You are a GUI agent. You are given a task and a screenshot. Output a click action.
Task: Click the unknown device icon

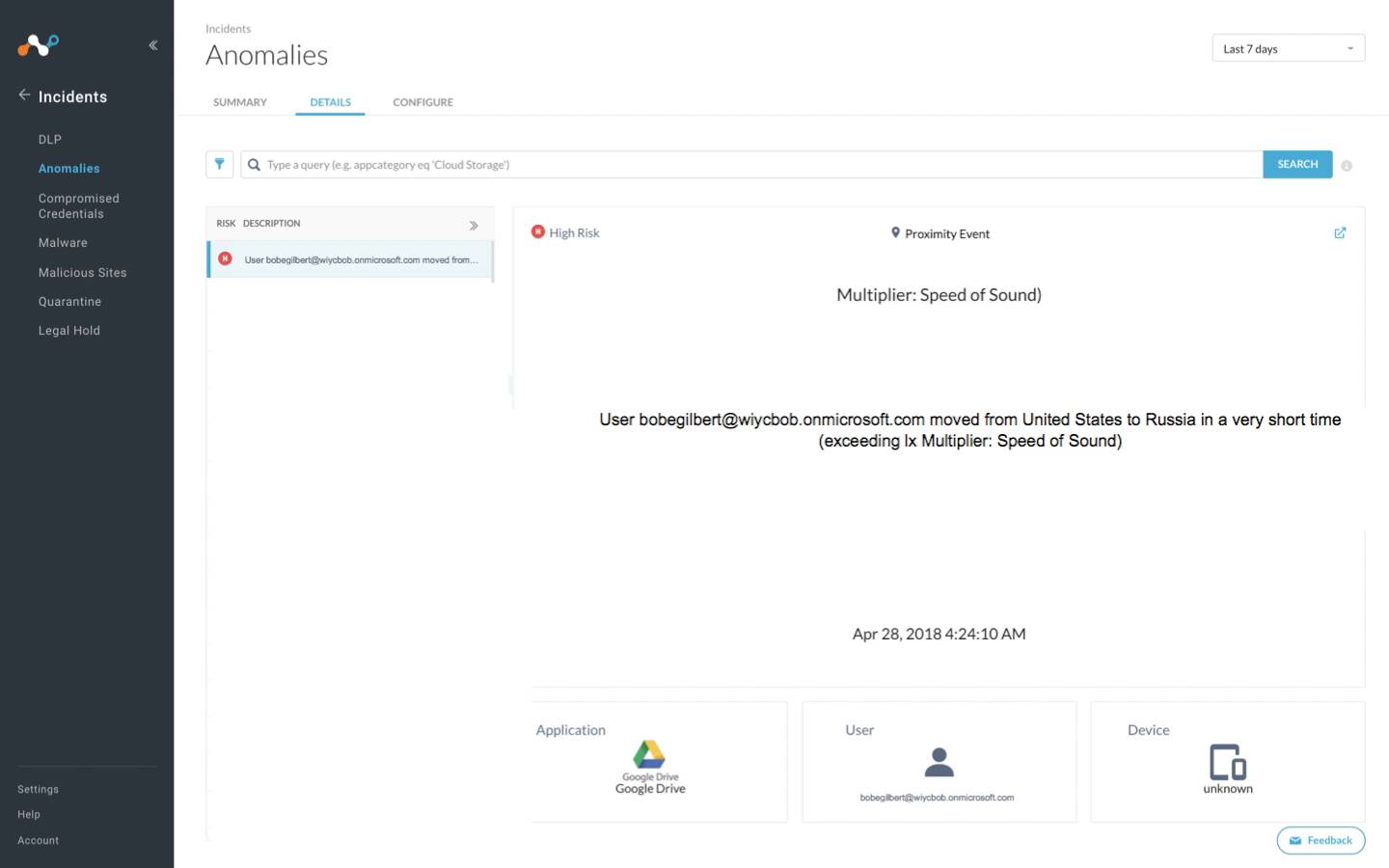point(1227,762)
